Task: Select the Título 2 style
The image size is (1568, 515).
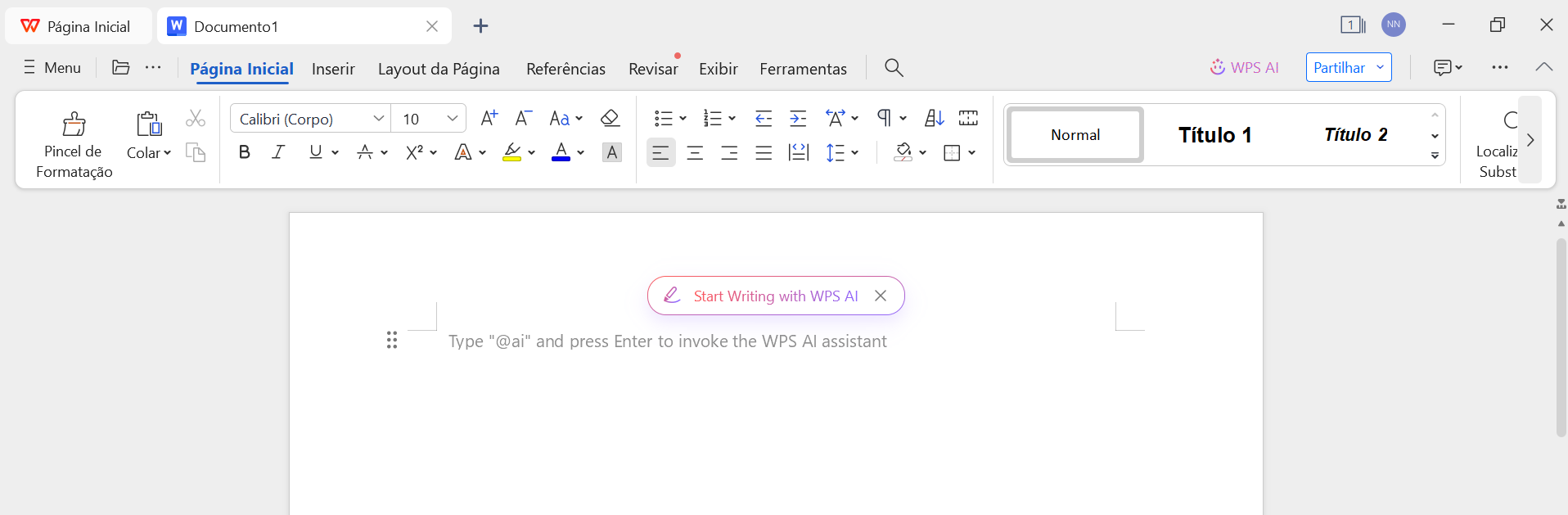Action: point(1356,135)
